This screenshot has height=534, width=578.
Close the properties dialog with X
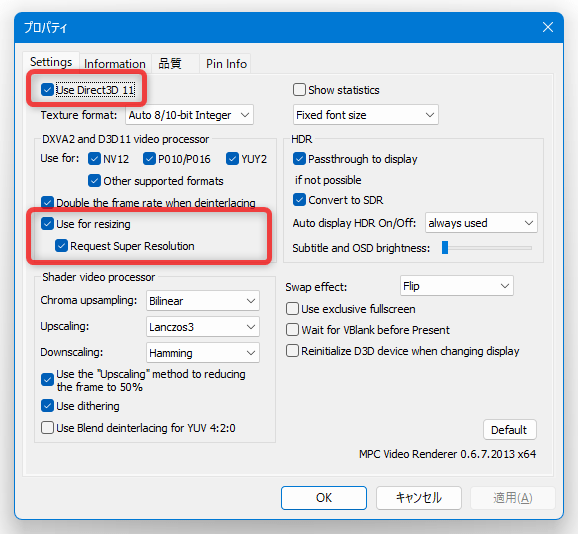tap(548, 27)
